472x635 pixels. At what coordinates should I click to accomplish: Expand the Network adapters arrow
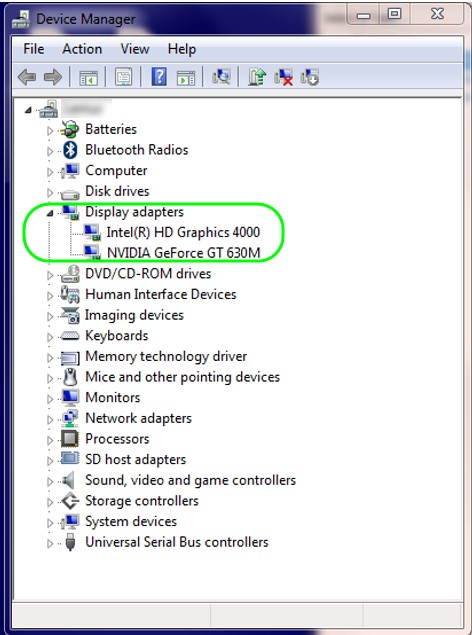(50, 419)
